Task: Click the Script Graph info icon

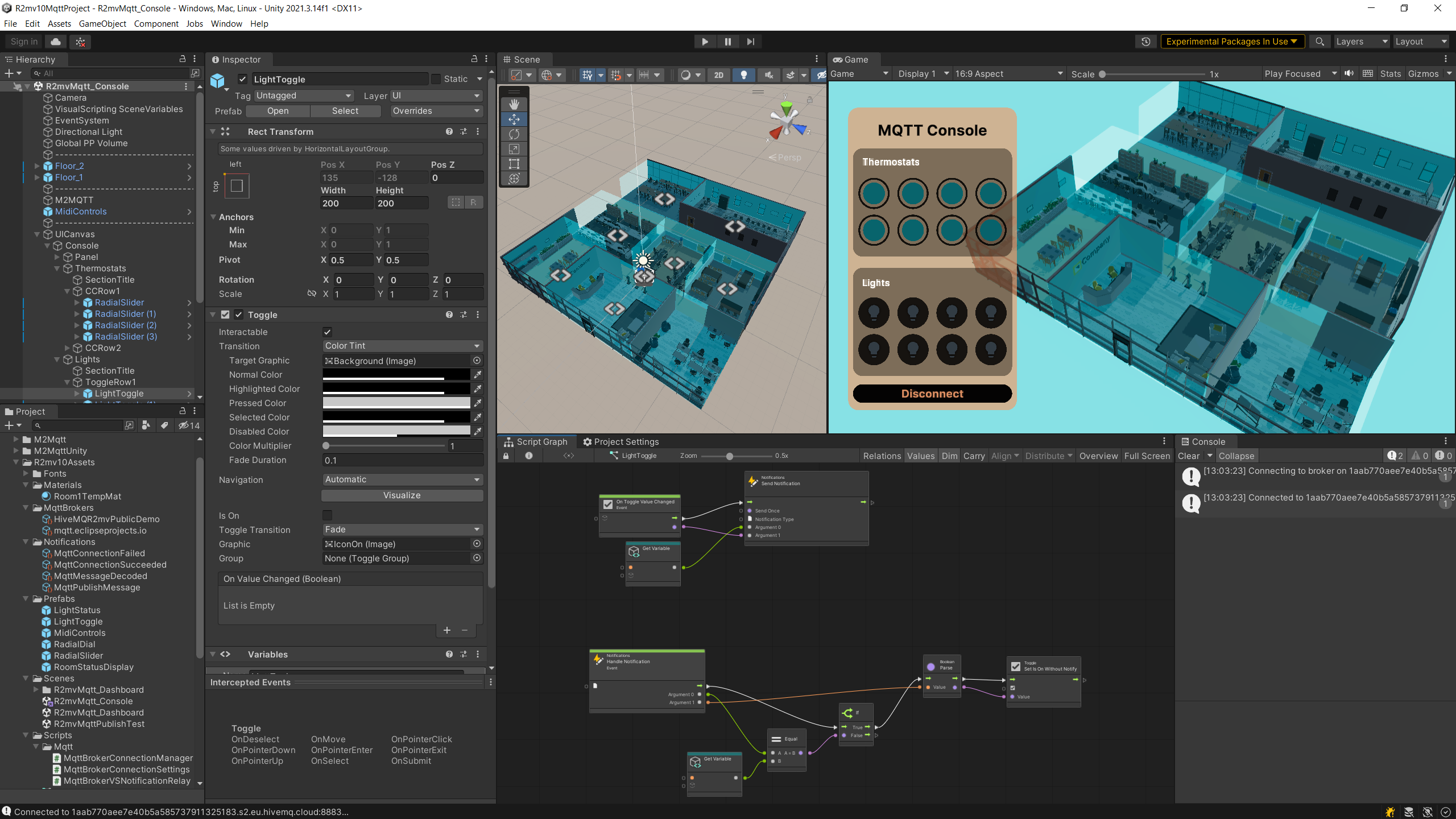Action: (529, 456)
